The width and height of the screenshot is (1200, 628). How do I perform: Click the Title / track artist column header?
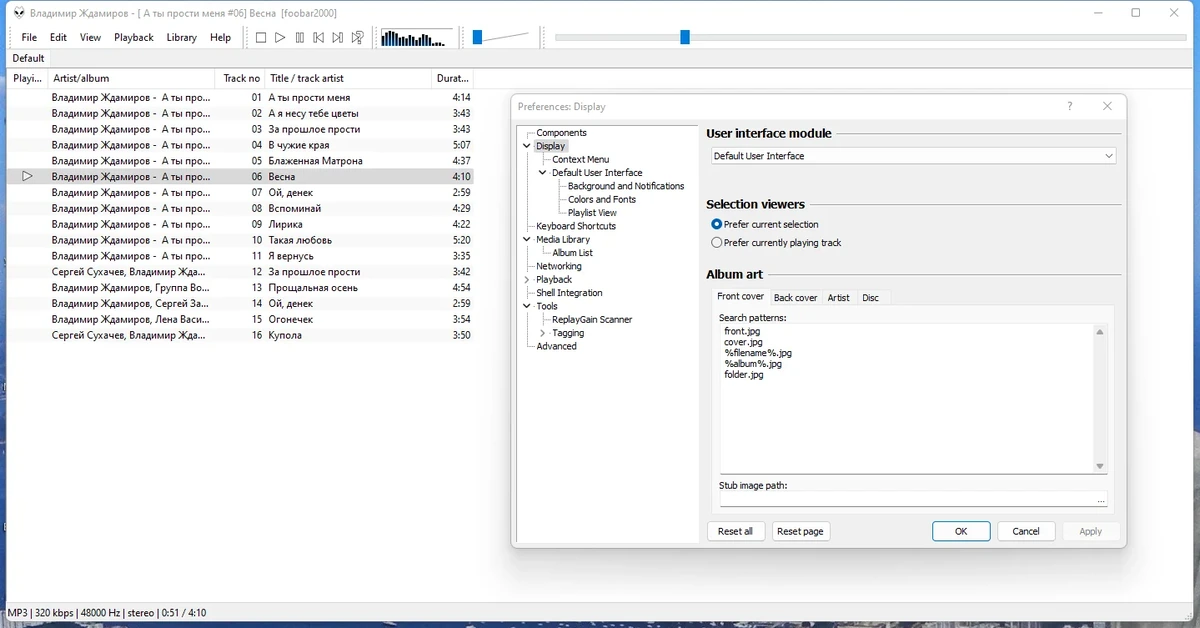348,78
